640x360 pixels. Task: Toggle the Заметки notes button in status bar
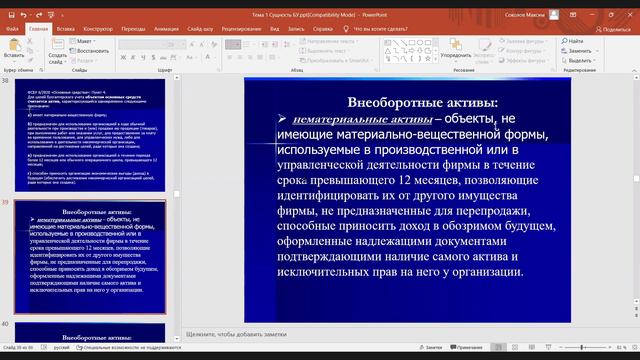click(x=430, y=347)
